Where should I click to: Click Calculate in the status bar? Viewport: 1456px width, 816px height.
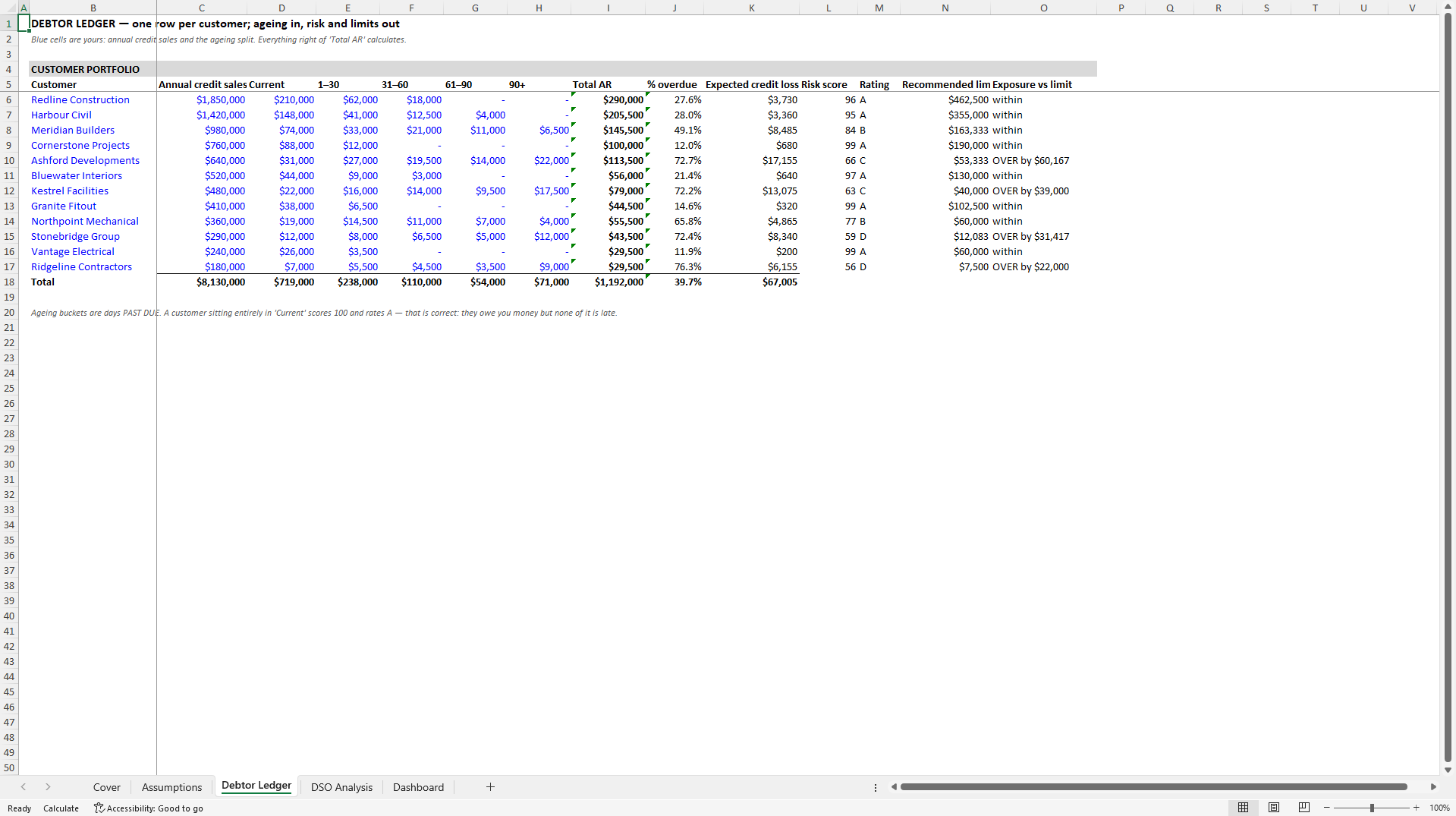[61, 808]
